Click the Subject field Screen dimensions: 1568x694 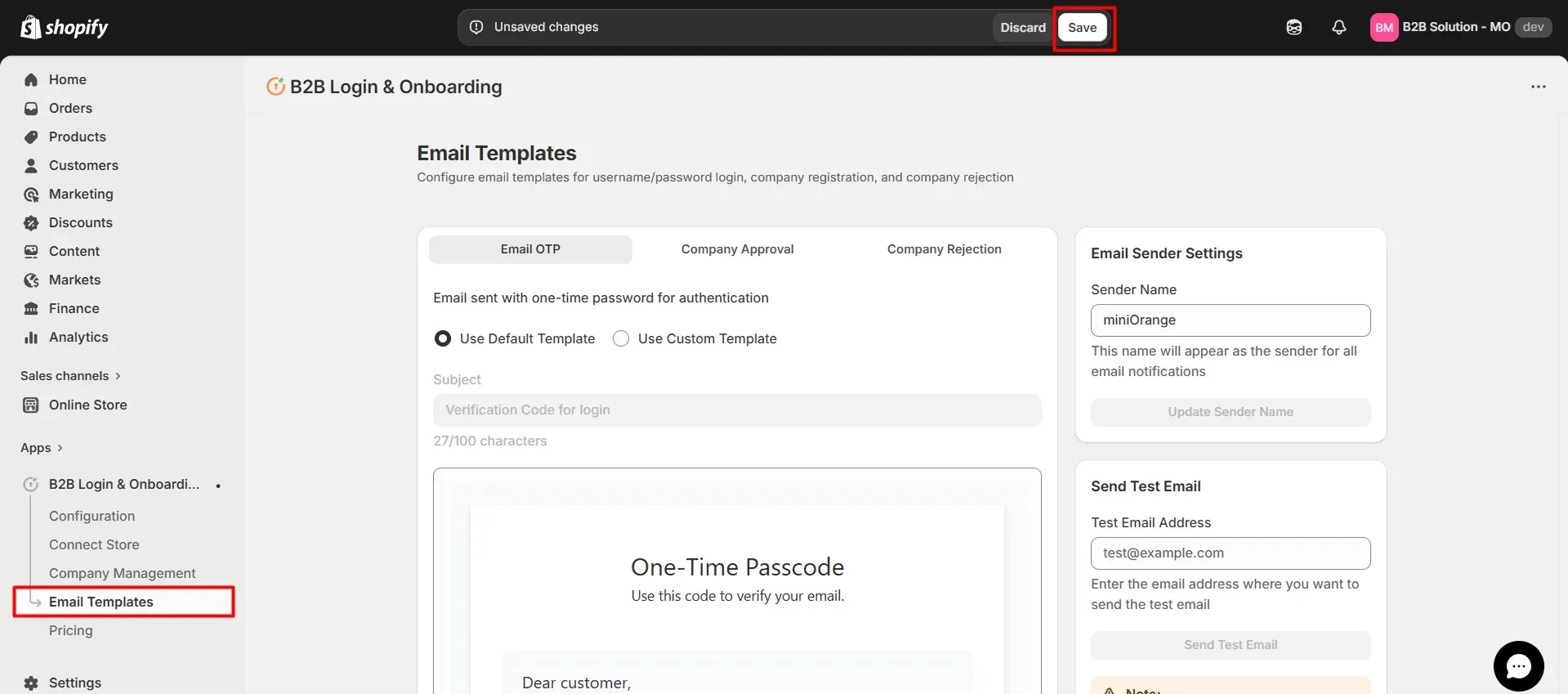737,410
